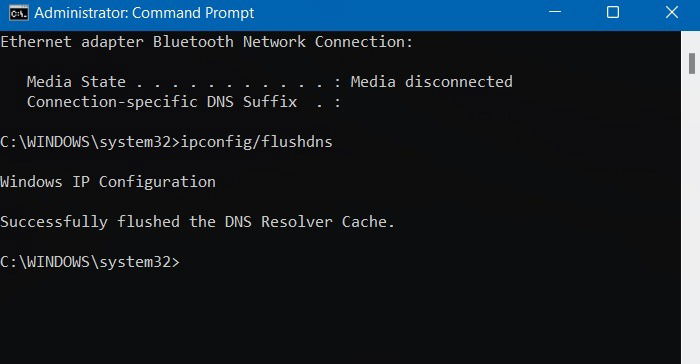This screenshot has height=364, width=700.
Task: Click the word 'Bluetooth' in the adapter heading
Action: click(x=193, y=42)
